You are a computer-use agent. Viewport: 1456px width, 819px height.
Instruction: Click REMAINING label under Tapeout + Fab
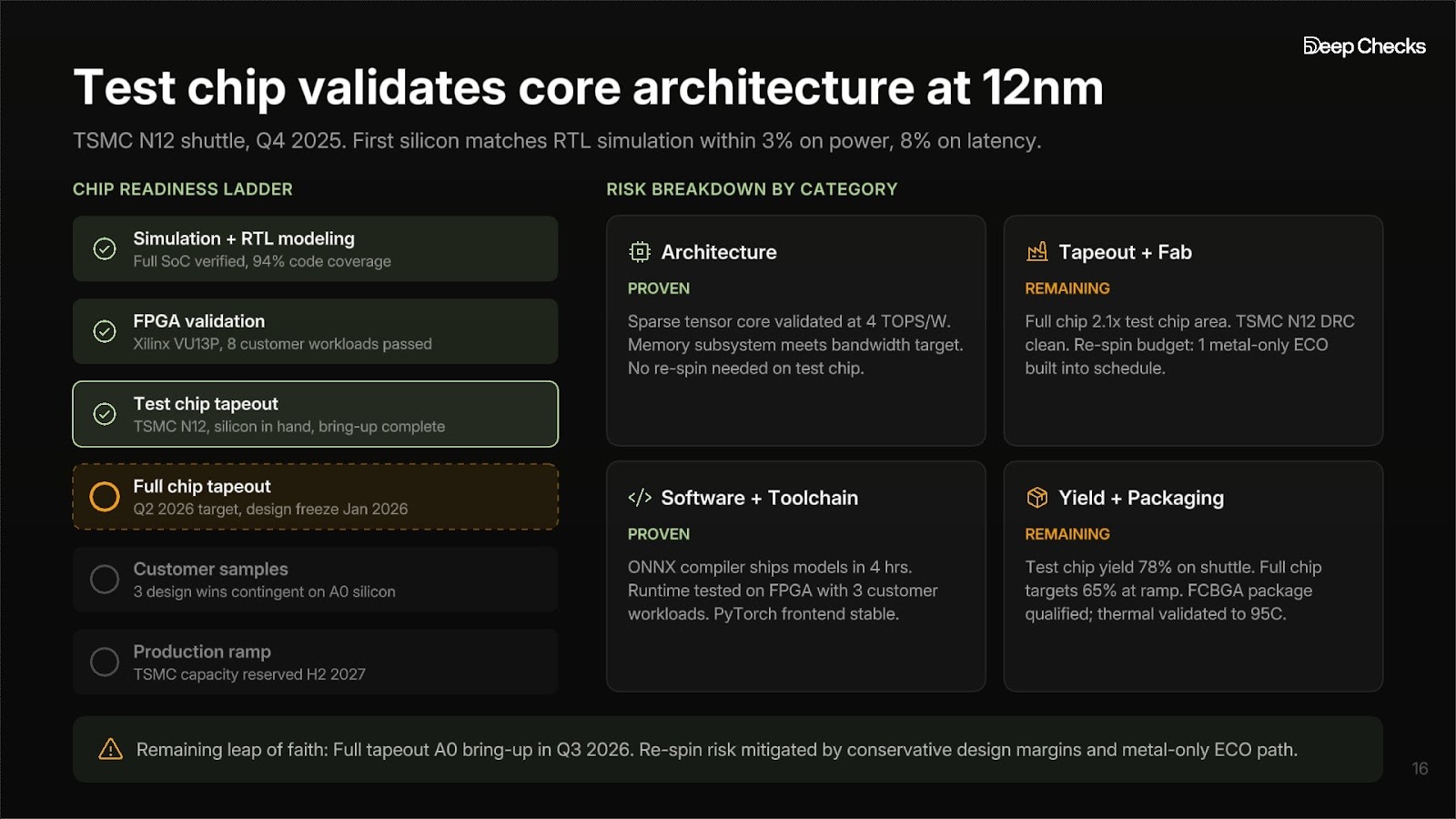tap(1067, 288)
